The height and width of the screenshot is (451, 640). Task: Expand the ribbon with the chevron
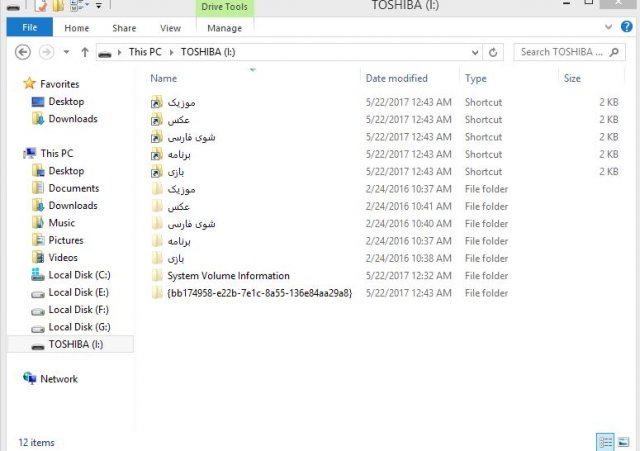click(608, 27)
